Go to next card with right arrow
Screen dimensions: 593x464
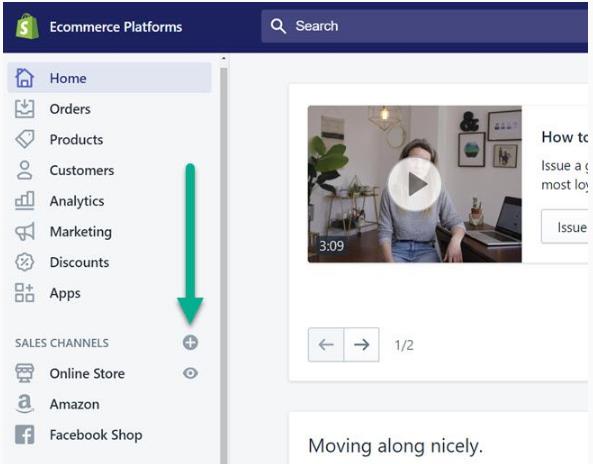pos(362,345)
